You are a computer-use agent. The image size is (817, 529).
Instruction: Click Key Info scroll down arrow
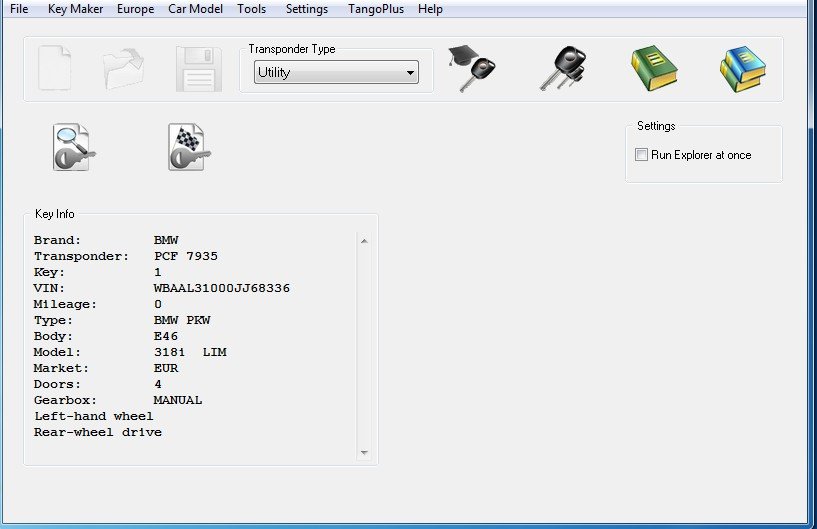pyautogui.click(x=364, y=452)
